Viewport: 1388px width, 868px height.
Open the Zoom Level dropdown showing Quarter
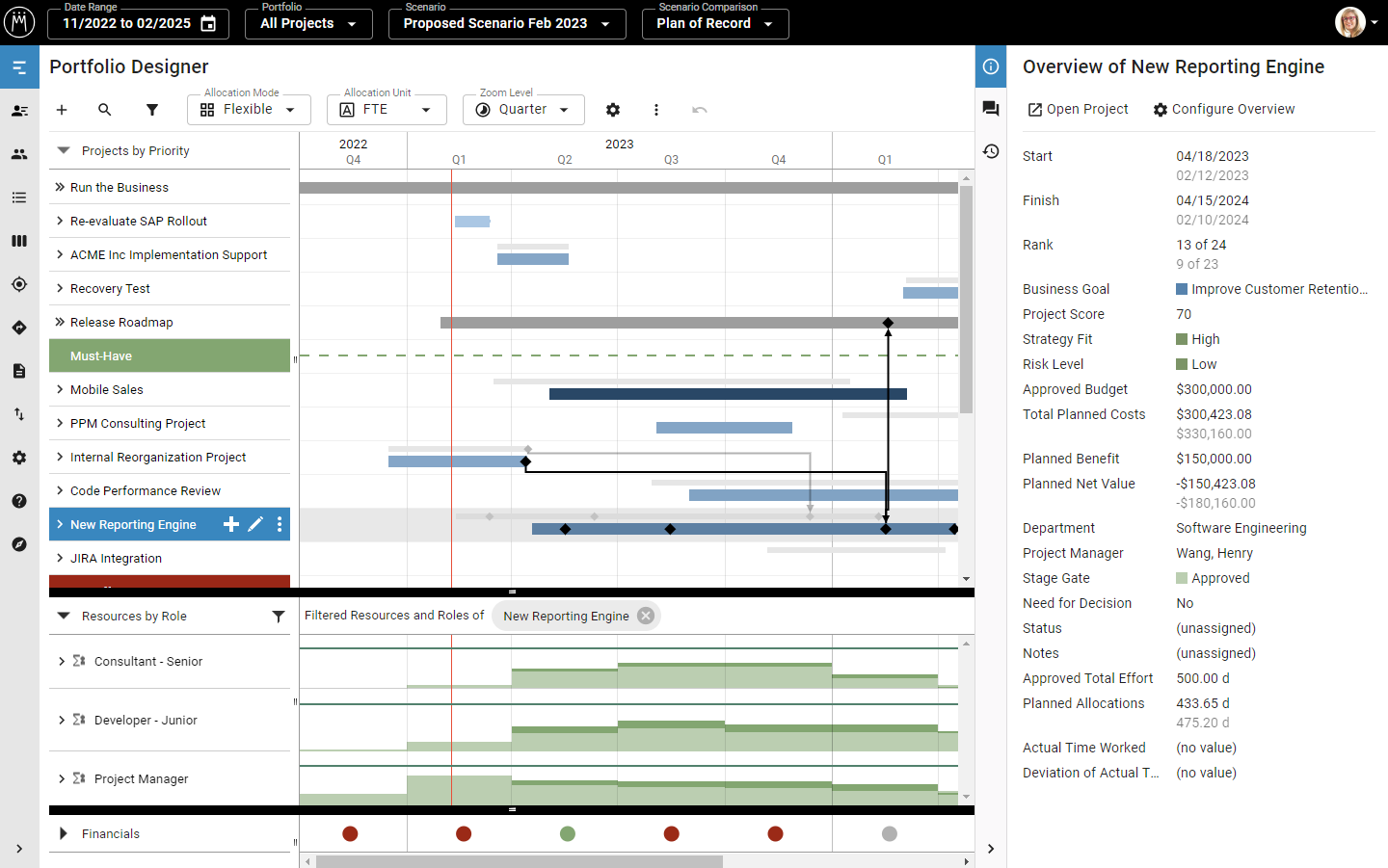point(523,110)
